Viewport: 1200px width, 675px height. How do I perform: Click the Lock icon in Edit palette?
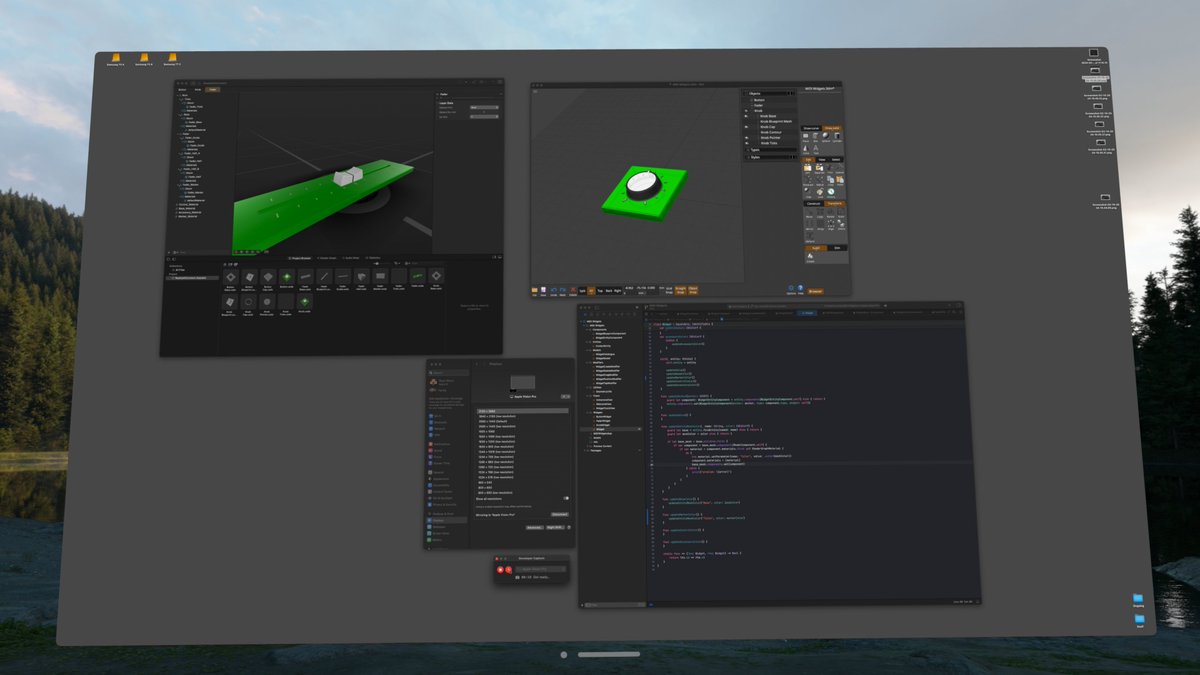point(820,191)
